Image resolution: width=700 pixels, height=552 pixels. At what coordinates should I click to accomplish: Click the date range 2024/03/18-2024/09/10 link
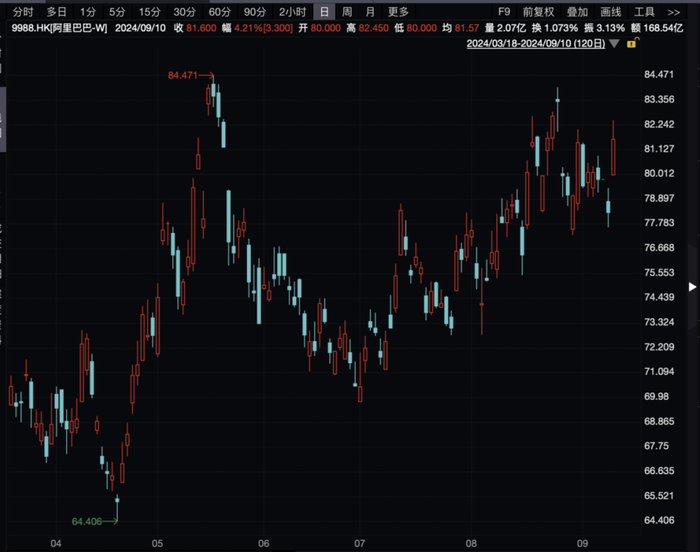point(536,44)
